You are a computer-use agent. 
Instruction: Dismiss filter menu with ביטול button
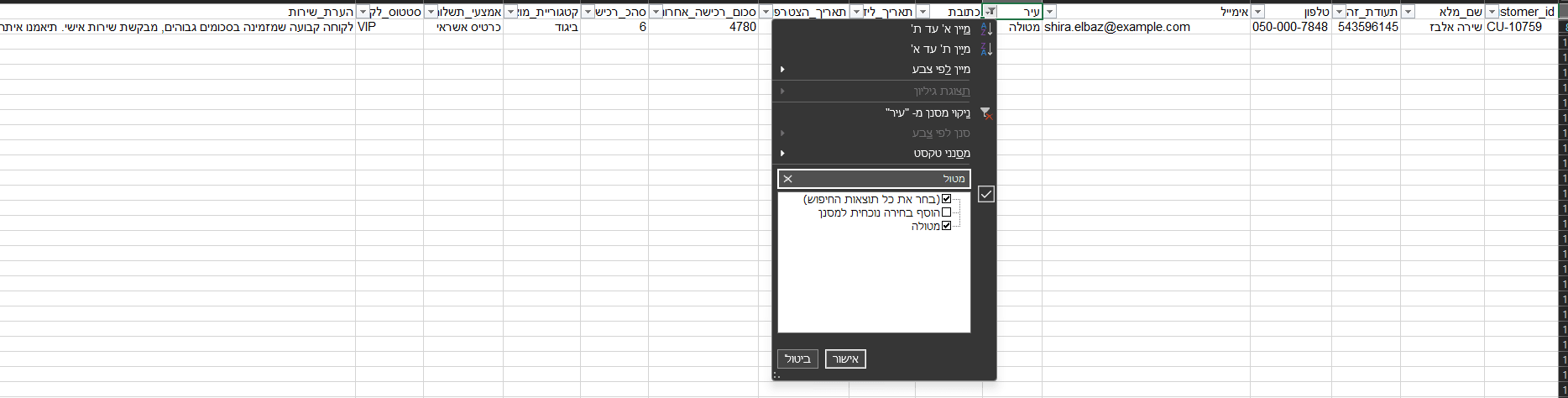pos(797,359)
